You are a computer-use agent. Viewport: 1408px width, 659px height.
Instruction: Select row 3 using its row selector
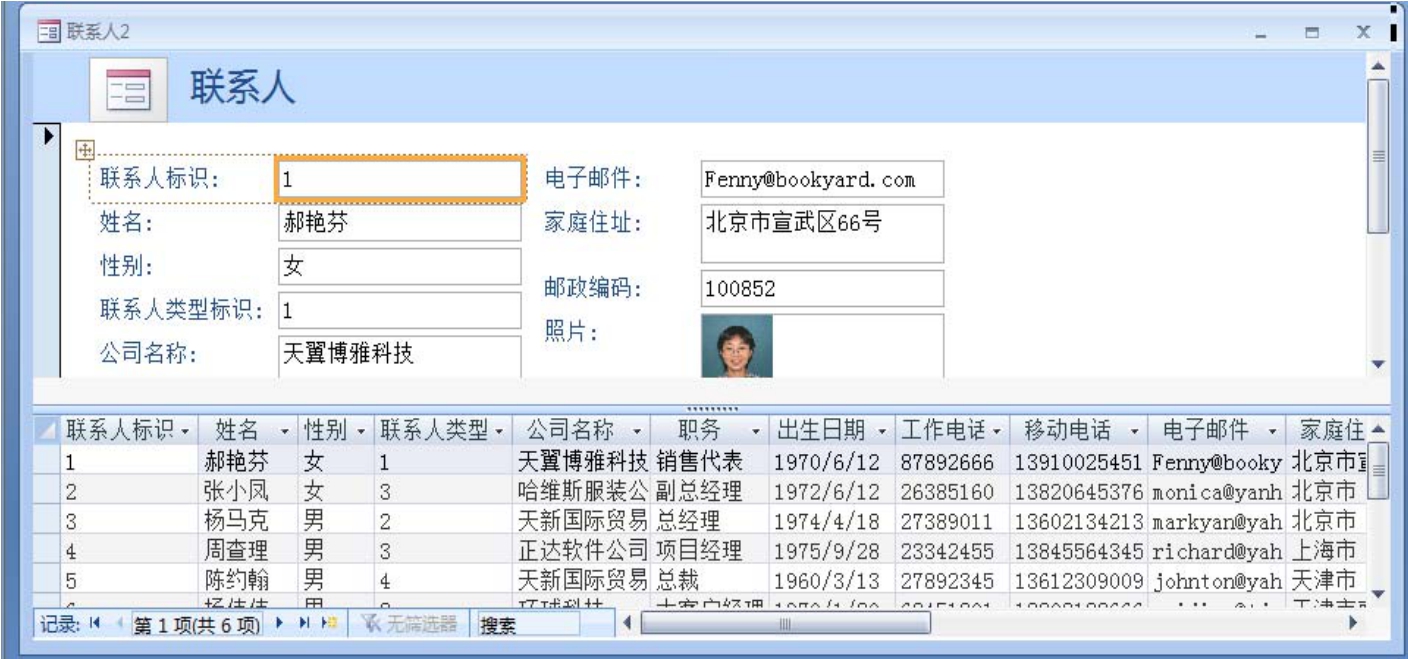tap(47, 521)
